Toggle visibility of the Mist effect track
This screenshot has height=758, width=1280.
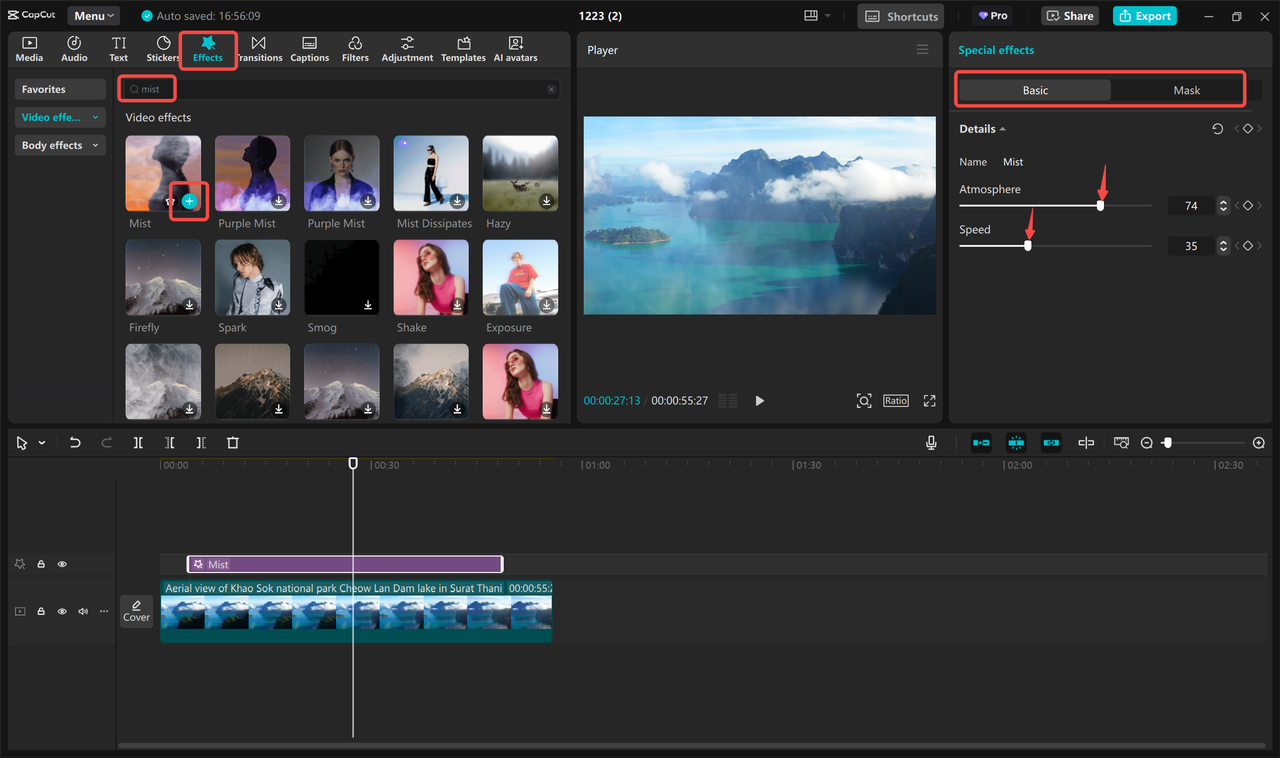coord(62,564)
